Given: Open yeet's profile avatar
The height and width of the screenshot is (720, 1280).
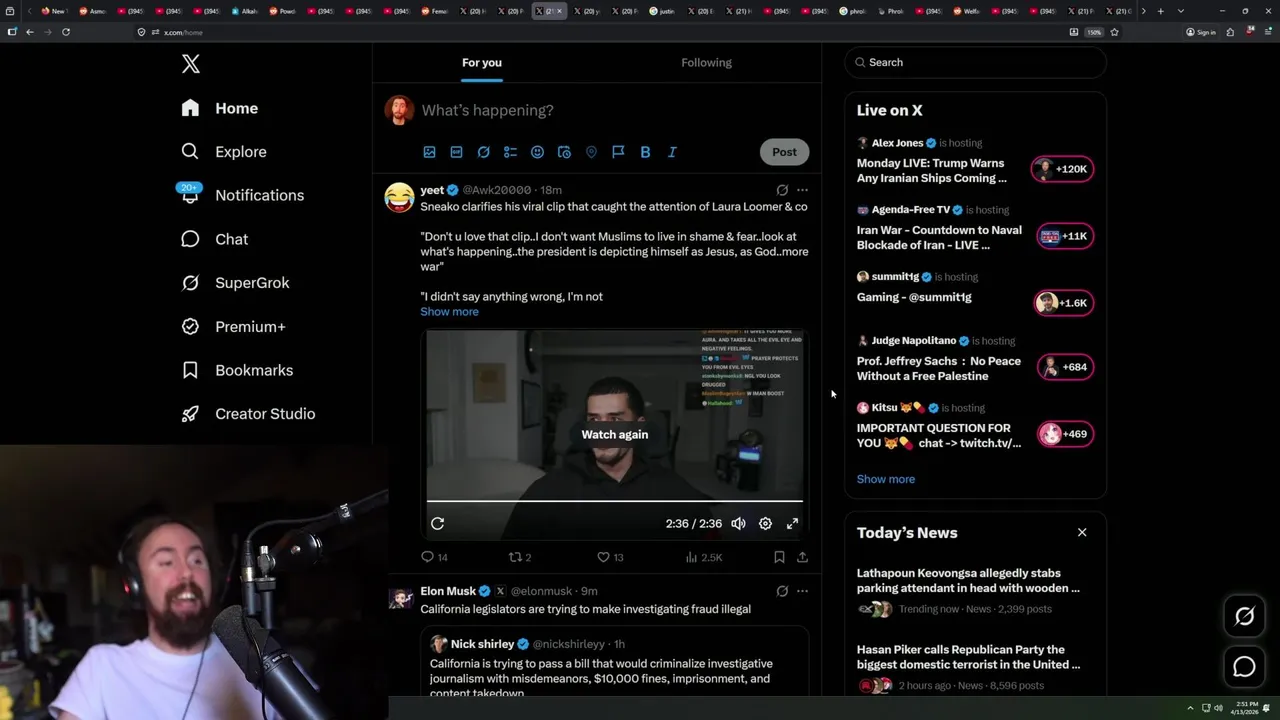Looking at the screenshot, I should pos(399,197).
